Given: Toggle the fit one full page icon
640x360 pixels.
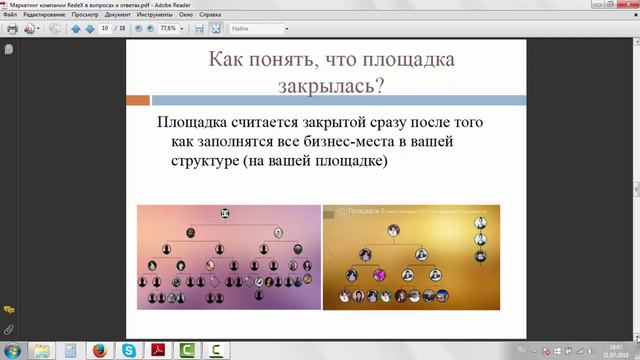Looking at the screenshot, I should 216,28.
